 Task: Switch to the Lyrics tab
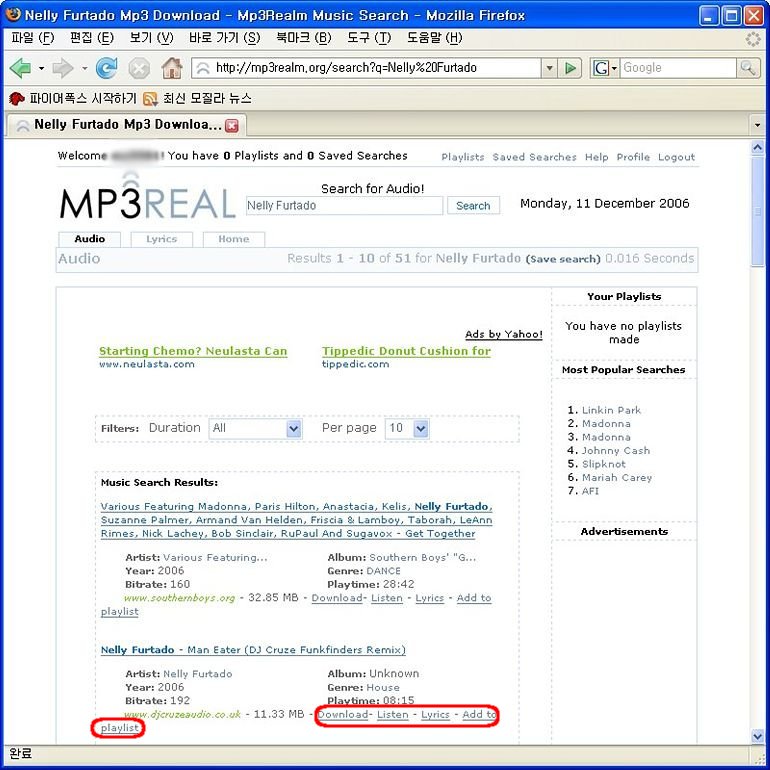tap(162, 239)
